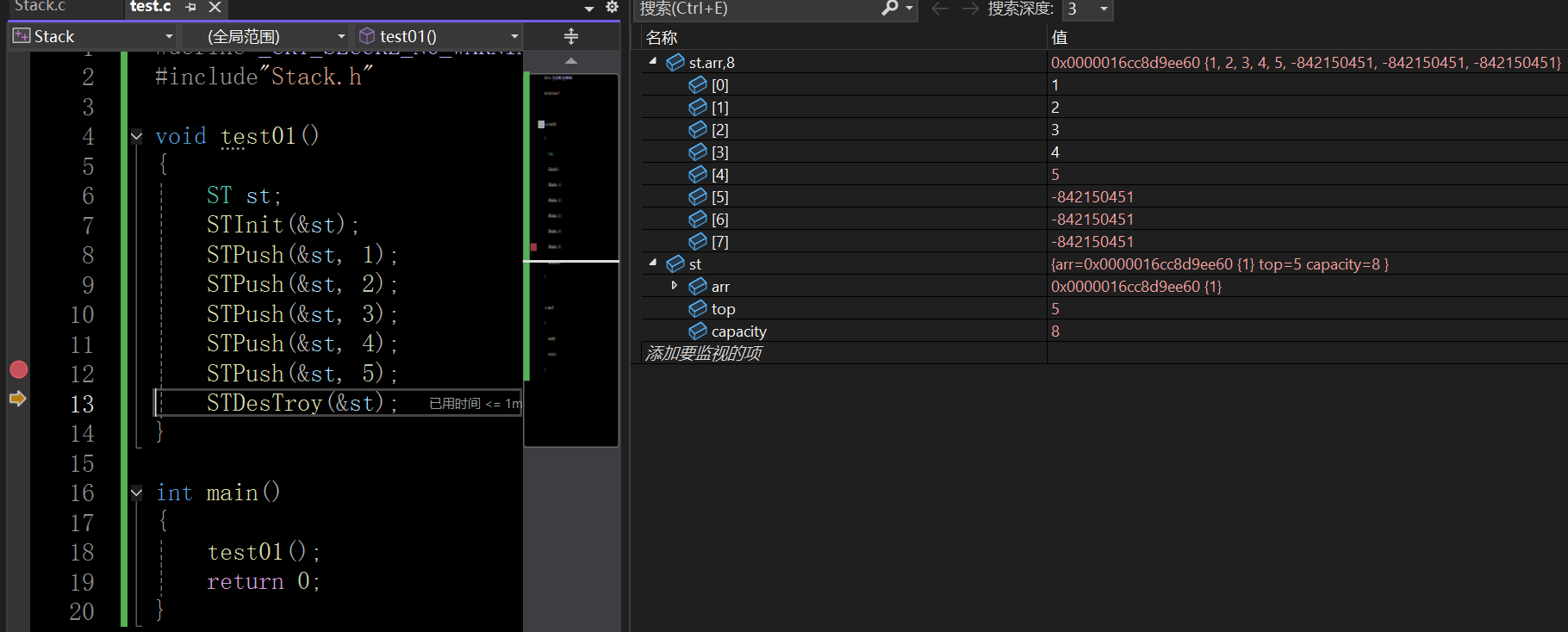Click the variable icon of element [2]
This screenshot has height=632, width=1568.
click(698, 129)
